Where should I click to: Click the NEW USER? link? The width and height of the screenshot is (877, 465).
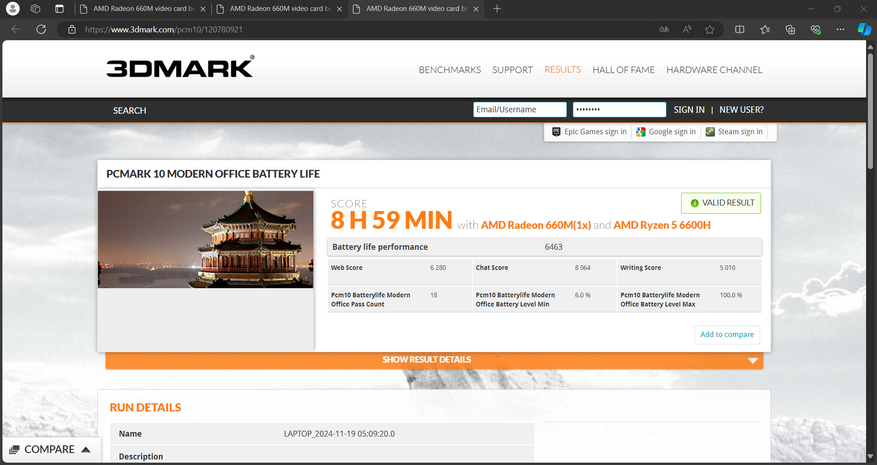[741, 110]
